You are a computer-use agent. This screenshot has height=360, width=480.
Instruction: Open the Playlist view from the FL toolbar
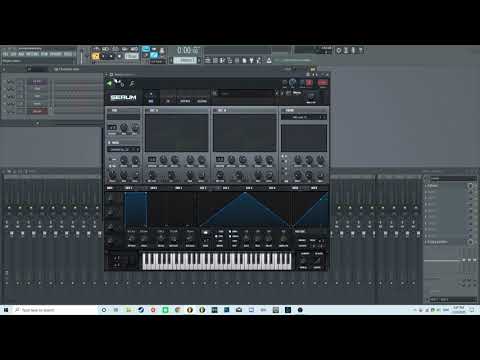click(208, 60)
